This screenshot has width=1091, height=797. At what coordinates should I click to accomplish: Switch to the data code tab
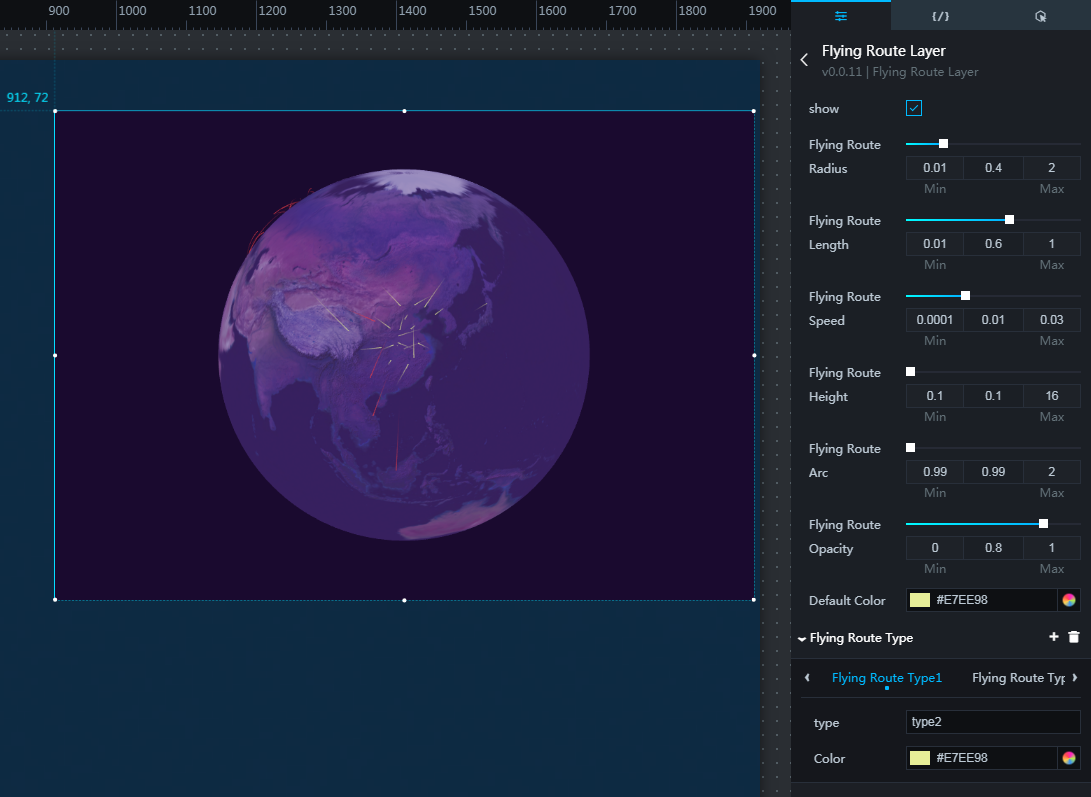pos(940,16)
